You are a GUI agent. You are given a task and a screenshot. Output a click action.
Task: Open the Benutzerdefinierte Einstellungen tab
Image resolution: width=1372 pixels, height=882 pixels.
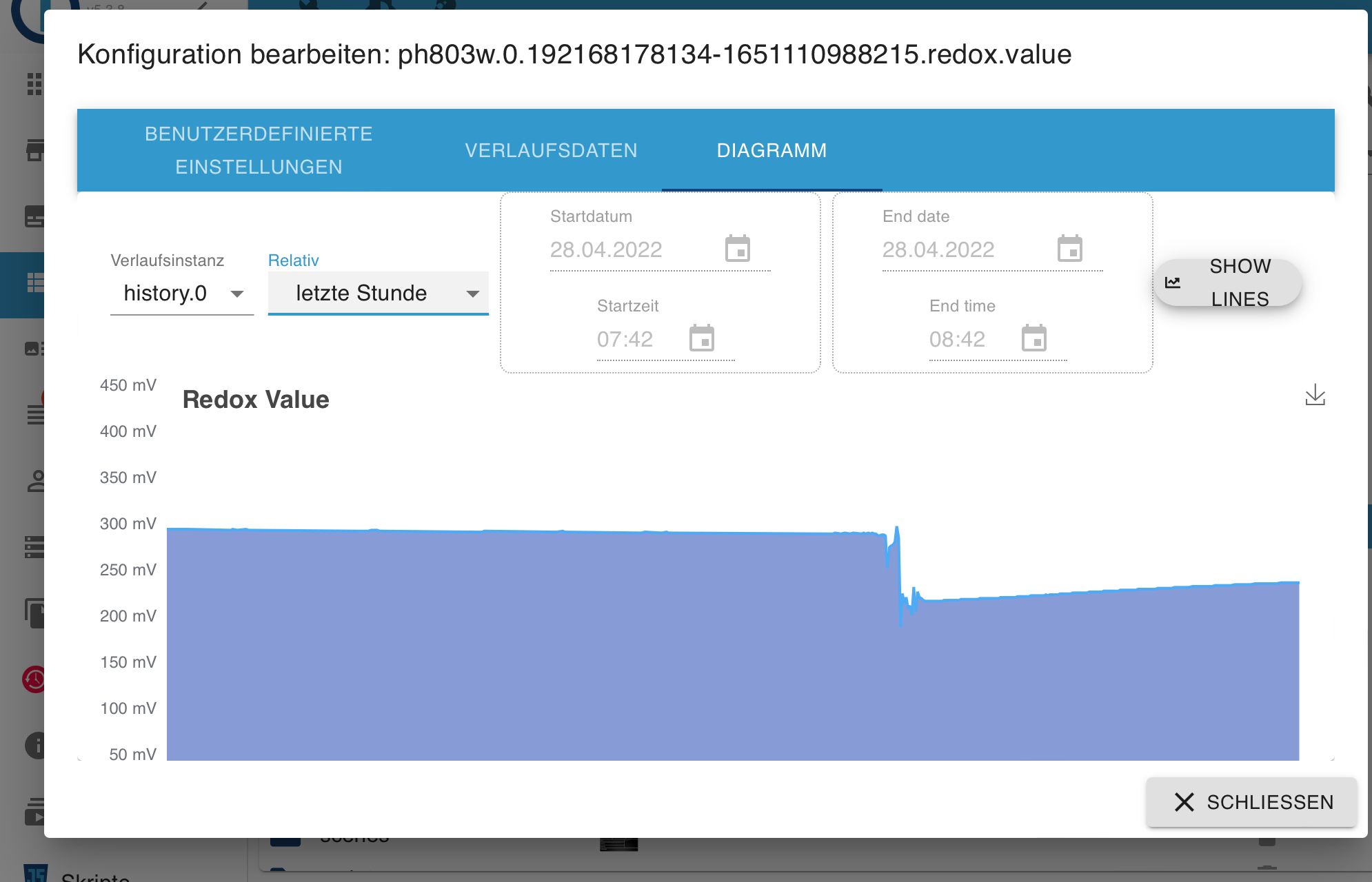259,150
